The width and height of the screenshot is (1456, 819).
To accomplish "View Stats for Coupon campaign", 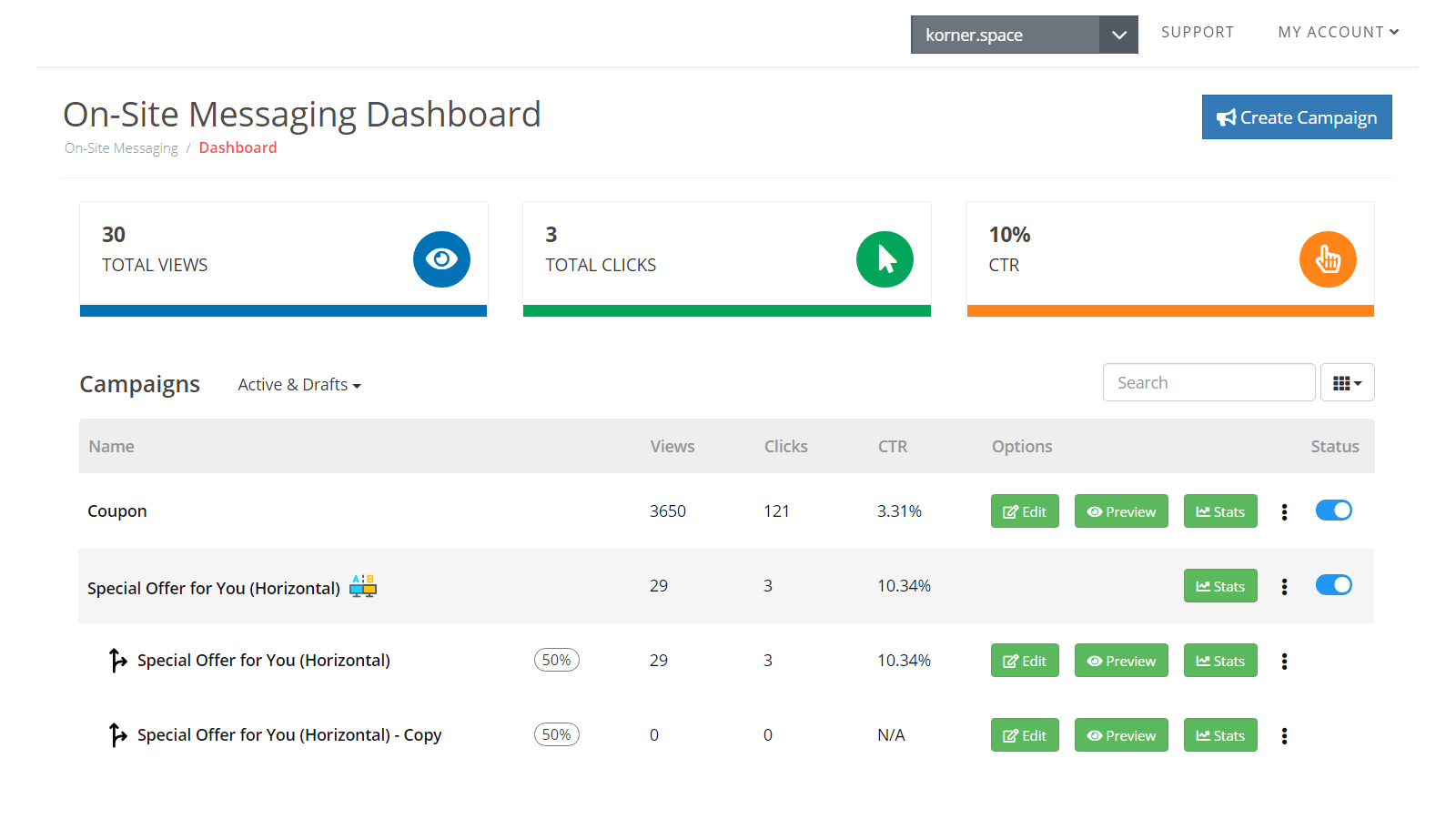I will point(1220,511).
